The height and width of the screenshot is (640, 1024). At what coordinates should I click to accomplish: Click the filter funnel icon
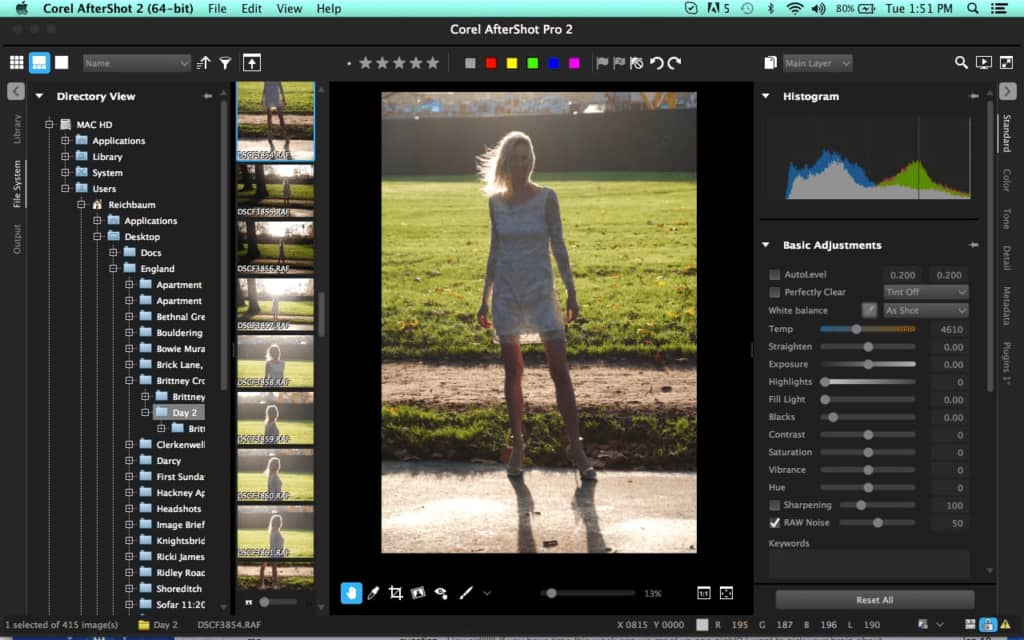click(226, 63)
